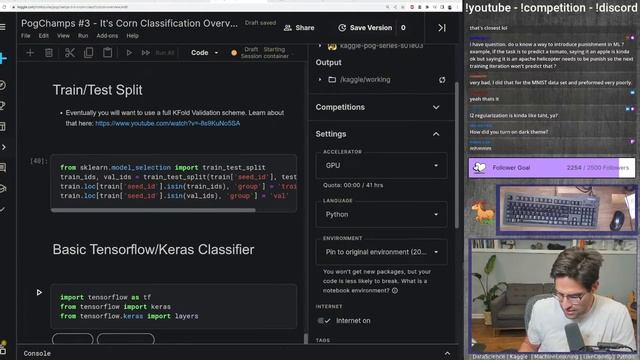Viewport: 640px width, 360px height.
Task: Run the tensorflow import cell play button
Action: tap(39, 292)
